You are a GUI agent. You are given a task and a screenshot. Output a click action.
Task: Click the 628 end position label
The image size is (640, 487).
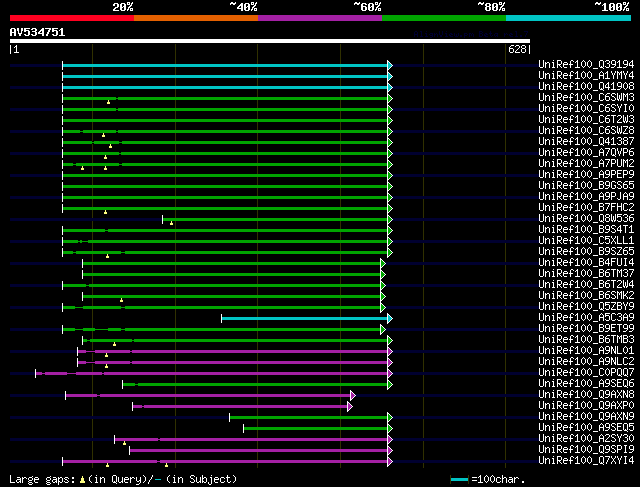[x=517, y=49]
